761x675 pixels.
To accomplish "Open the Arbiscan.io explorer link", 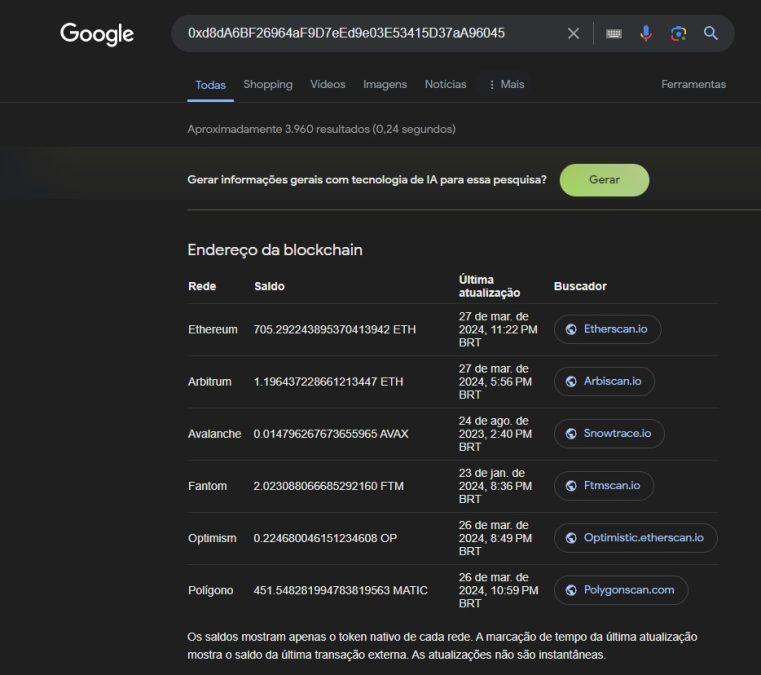I will point(604,381).
